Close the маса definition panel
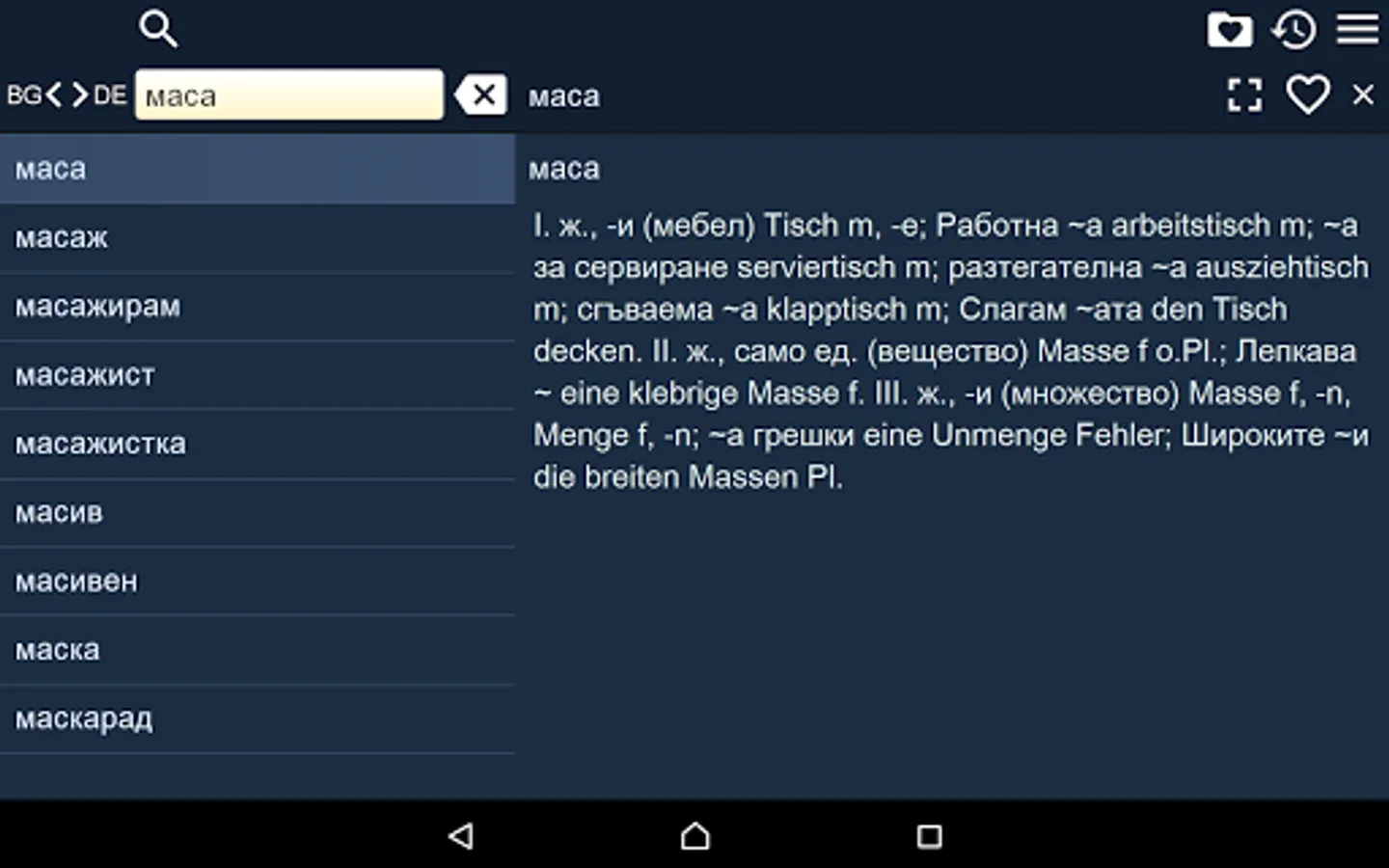 click(x=1363, y=95)
